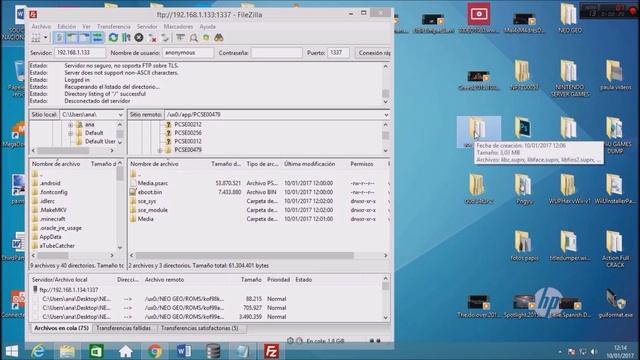Expand the PCSE00479 remote tree node

point(160,150)
